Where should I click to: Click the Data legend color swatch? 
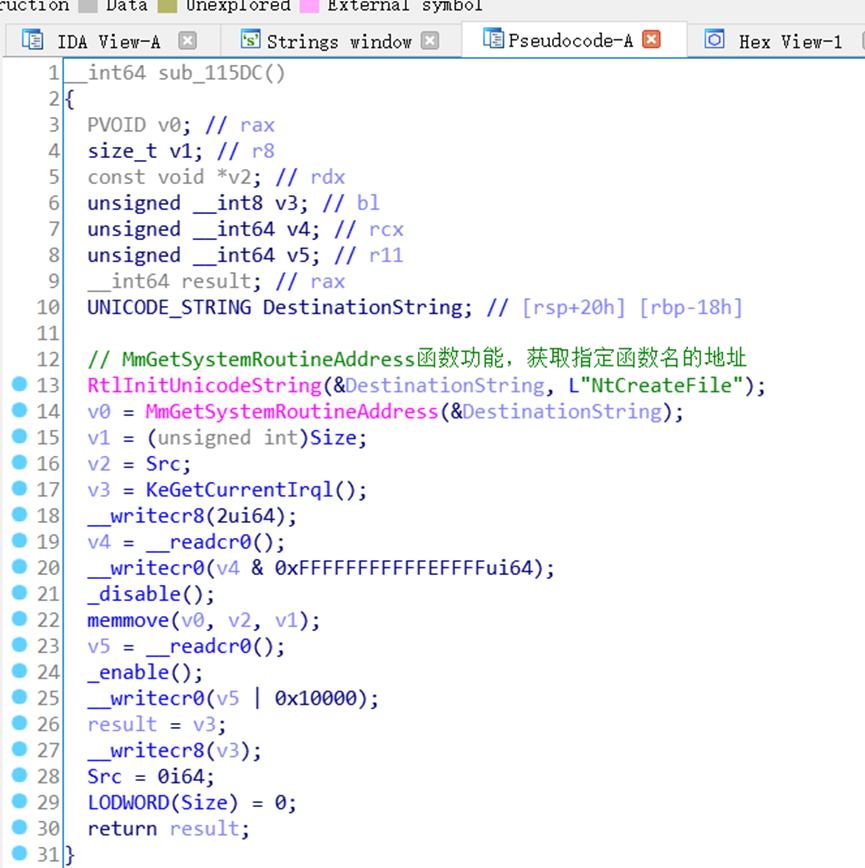[88, 6]
